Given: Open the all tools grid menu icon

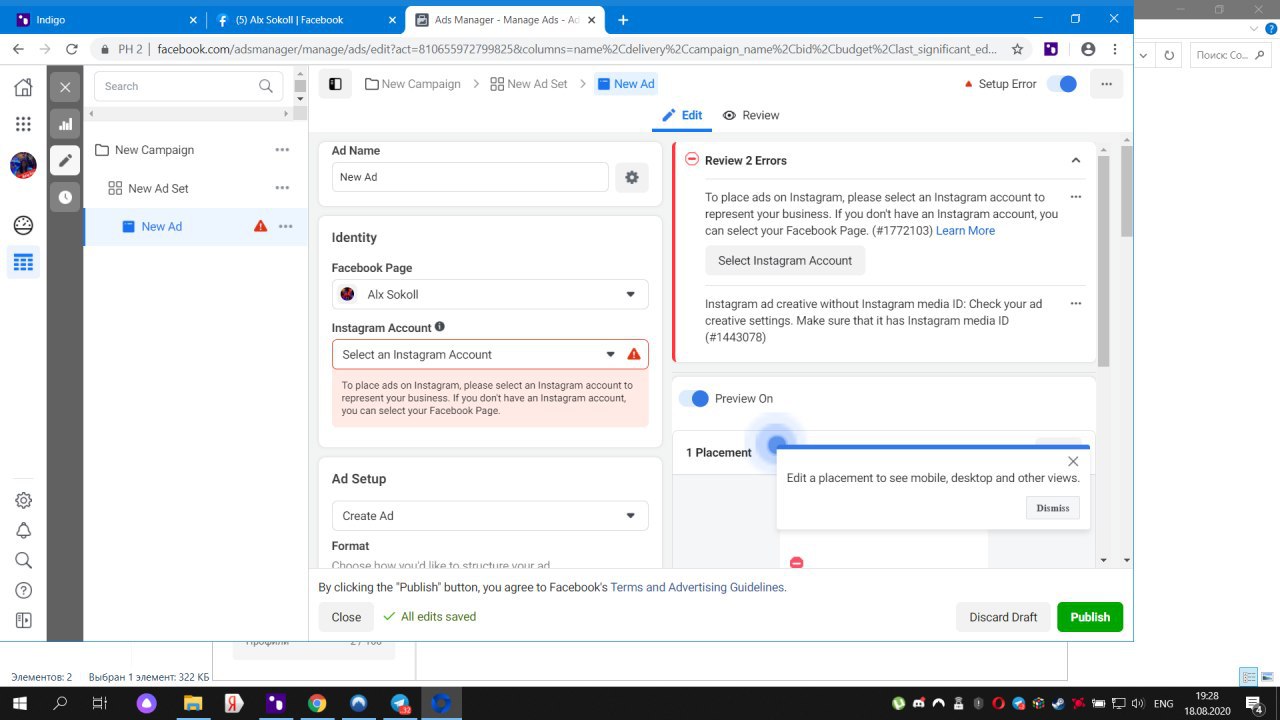Looking at the screenshot, I should pyautogui.click(x=23, y=124).
